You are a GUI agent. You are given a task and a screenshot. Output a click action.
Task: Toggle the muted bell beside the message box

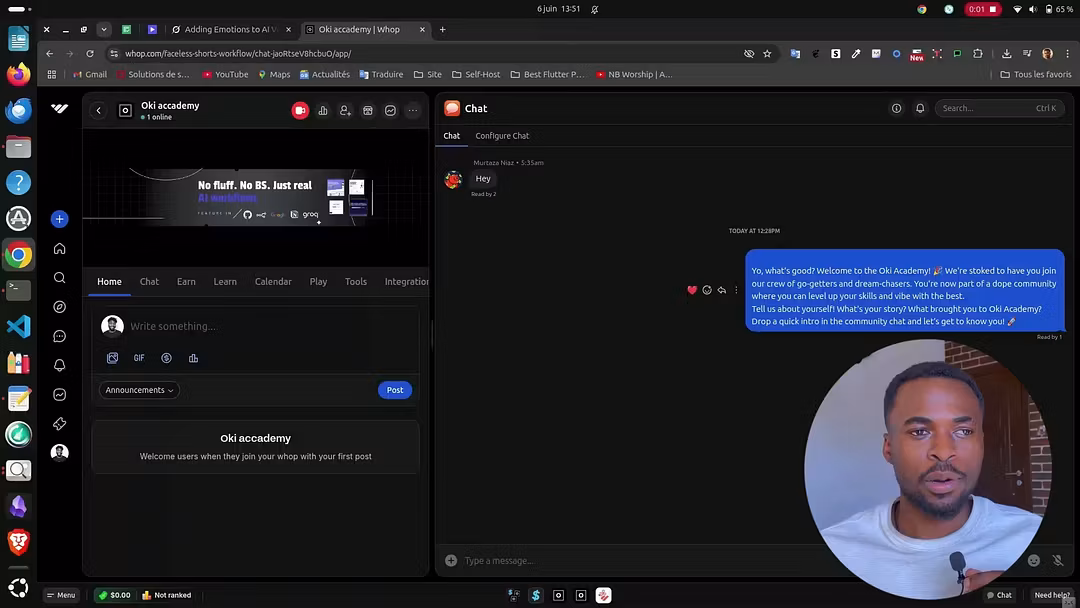click(1057, 560)
